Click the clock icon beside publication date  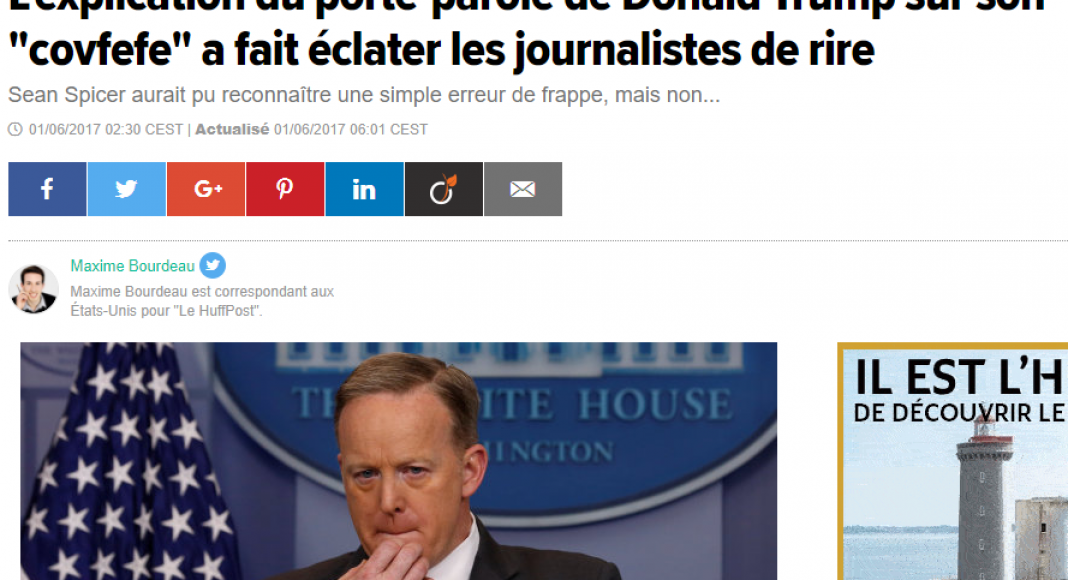click(15, 129)
